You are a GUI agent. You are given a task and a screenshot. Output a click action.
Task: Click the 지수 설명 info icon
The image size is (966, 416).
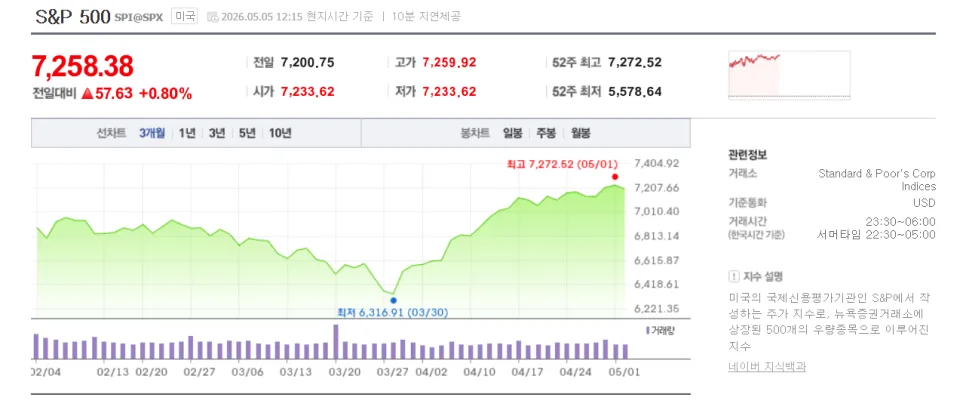click(x=733, y=276)
